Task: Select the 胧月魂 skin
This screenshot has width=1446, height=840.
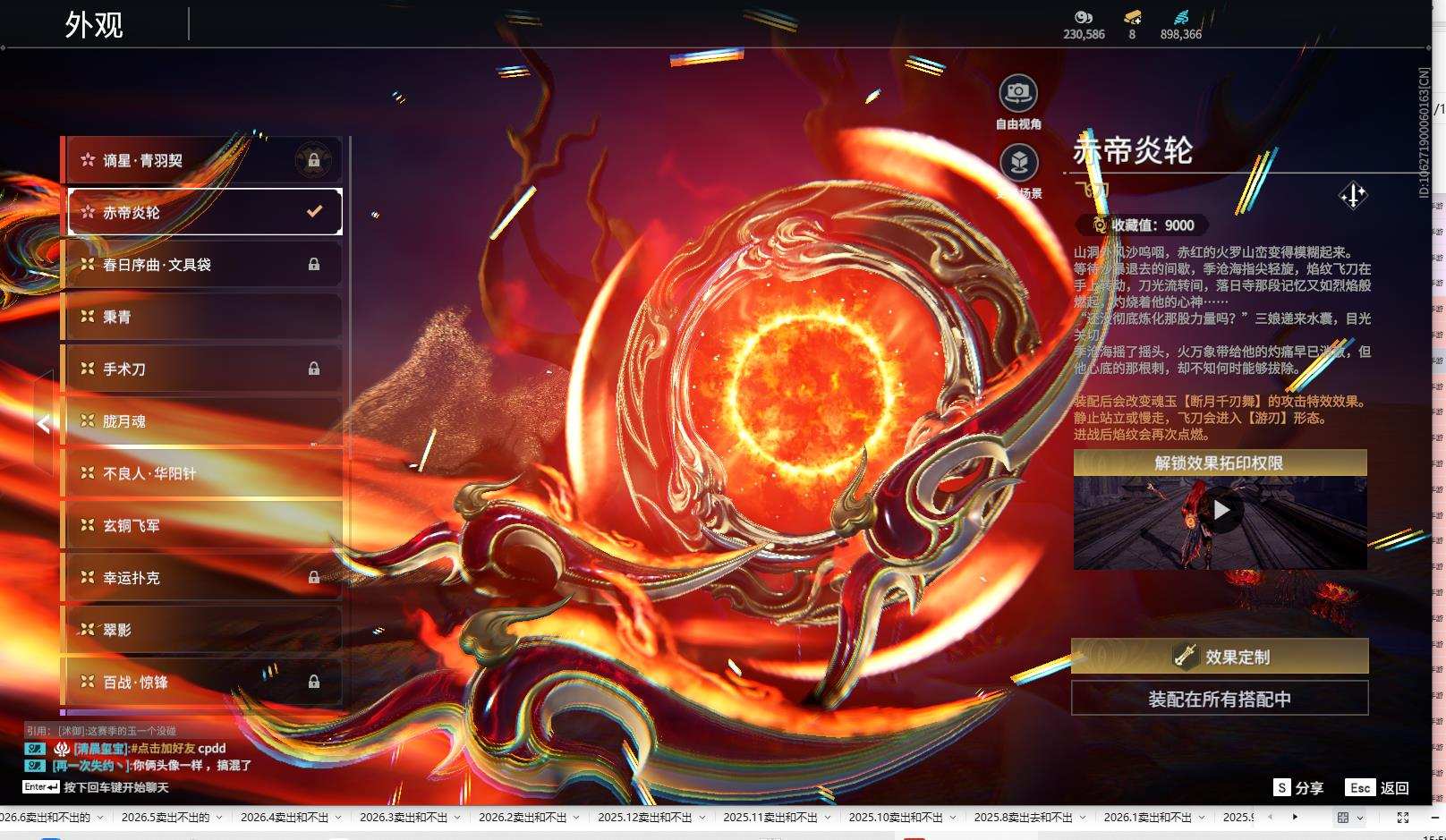Action: [x=204, y=420]
